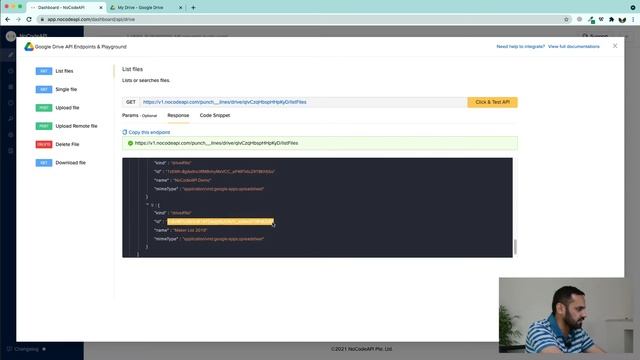Viewport: 640px width, 360px height.
Task: Click the POST badge beside Upload Remote file
Action: (44, 126)
